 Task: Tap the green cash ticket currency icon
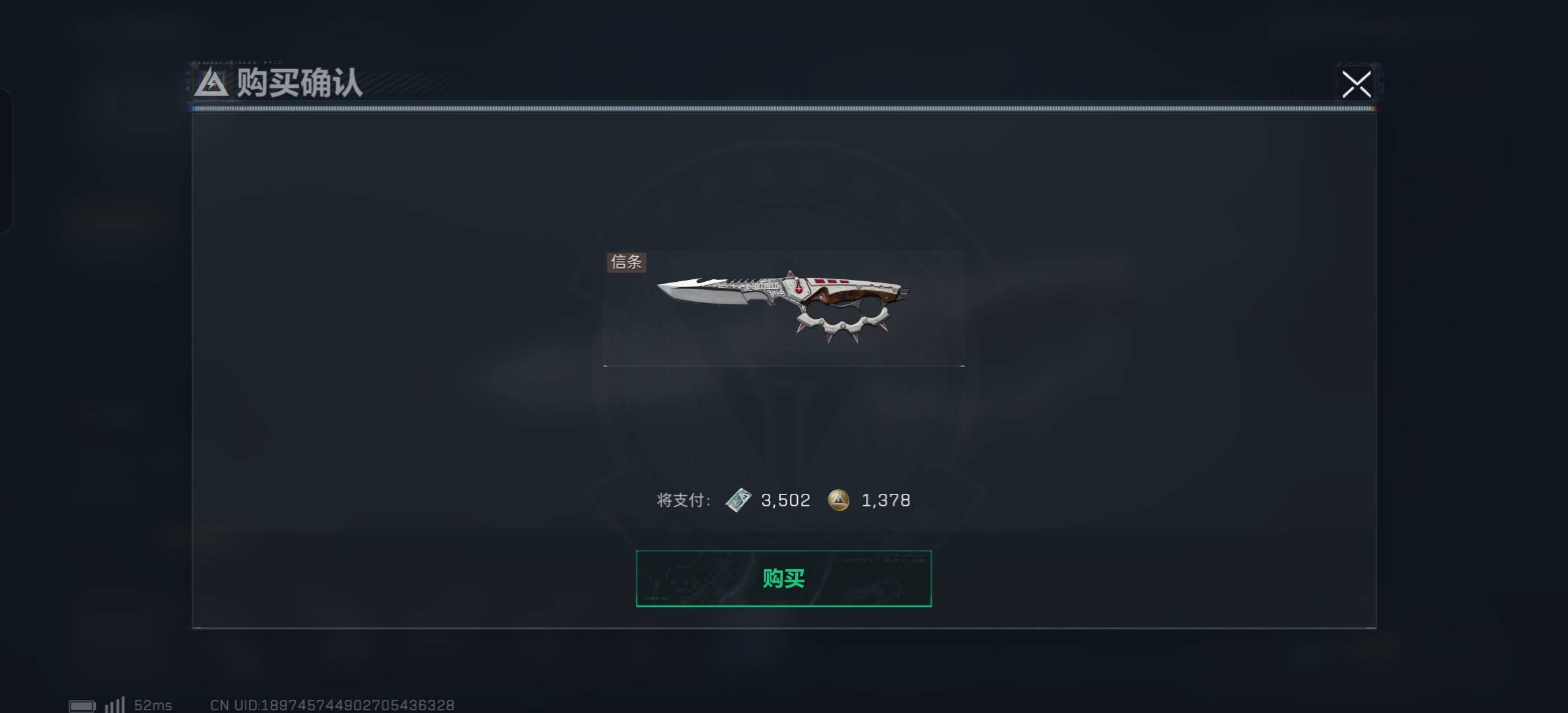coord(738,500)
